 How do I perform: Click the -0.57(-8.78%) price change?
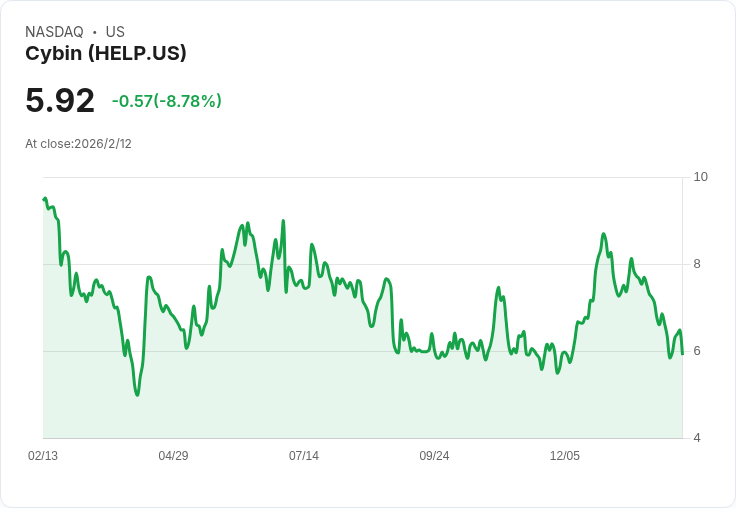click(x=167, y=101)
